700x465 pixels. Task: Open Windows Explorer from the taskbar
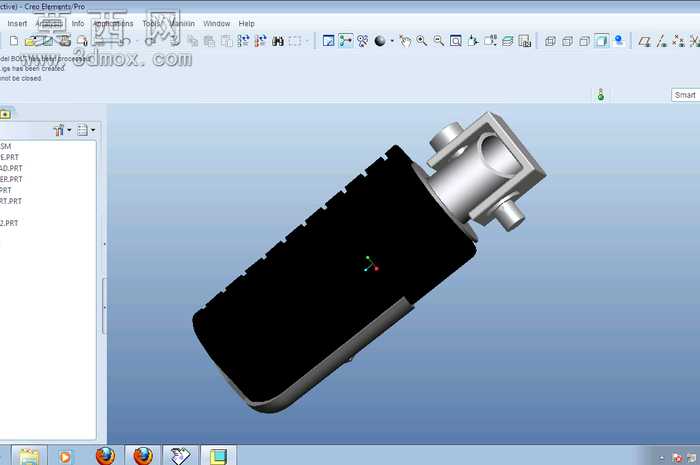click(x=29, y=456)
